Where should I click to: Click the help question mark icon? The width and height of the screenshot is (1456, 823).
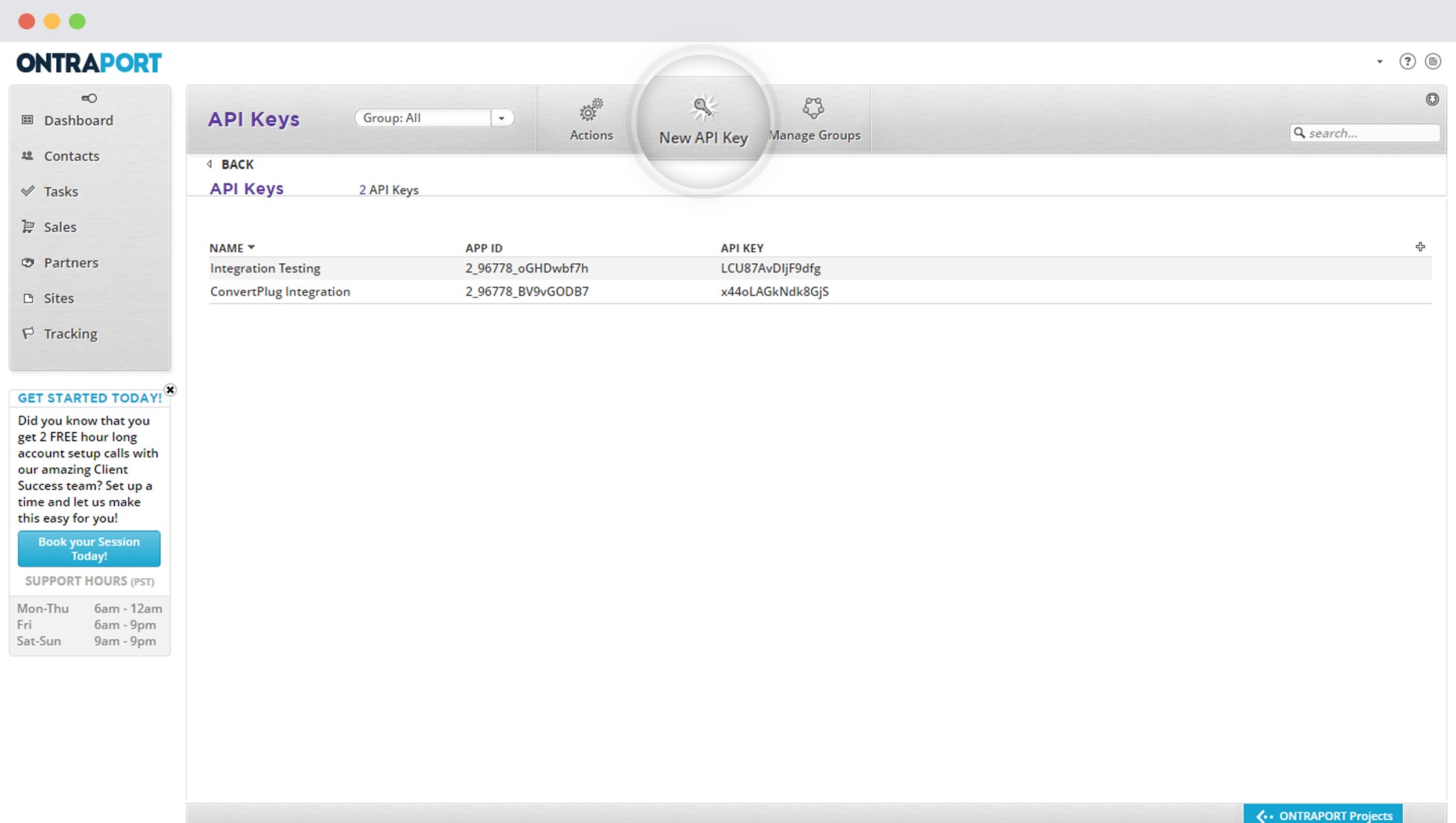pos(1407,62)
